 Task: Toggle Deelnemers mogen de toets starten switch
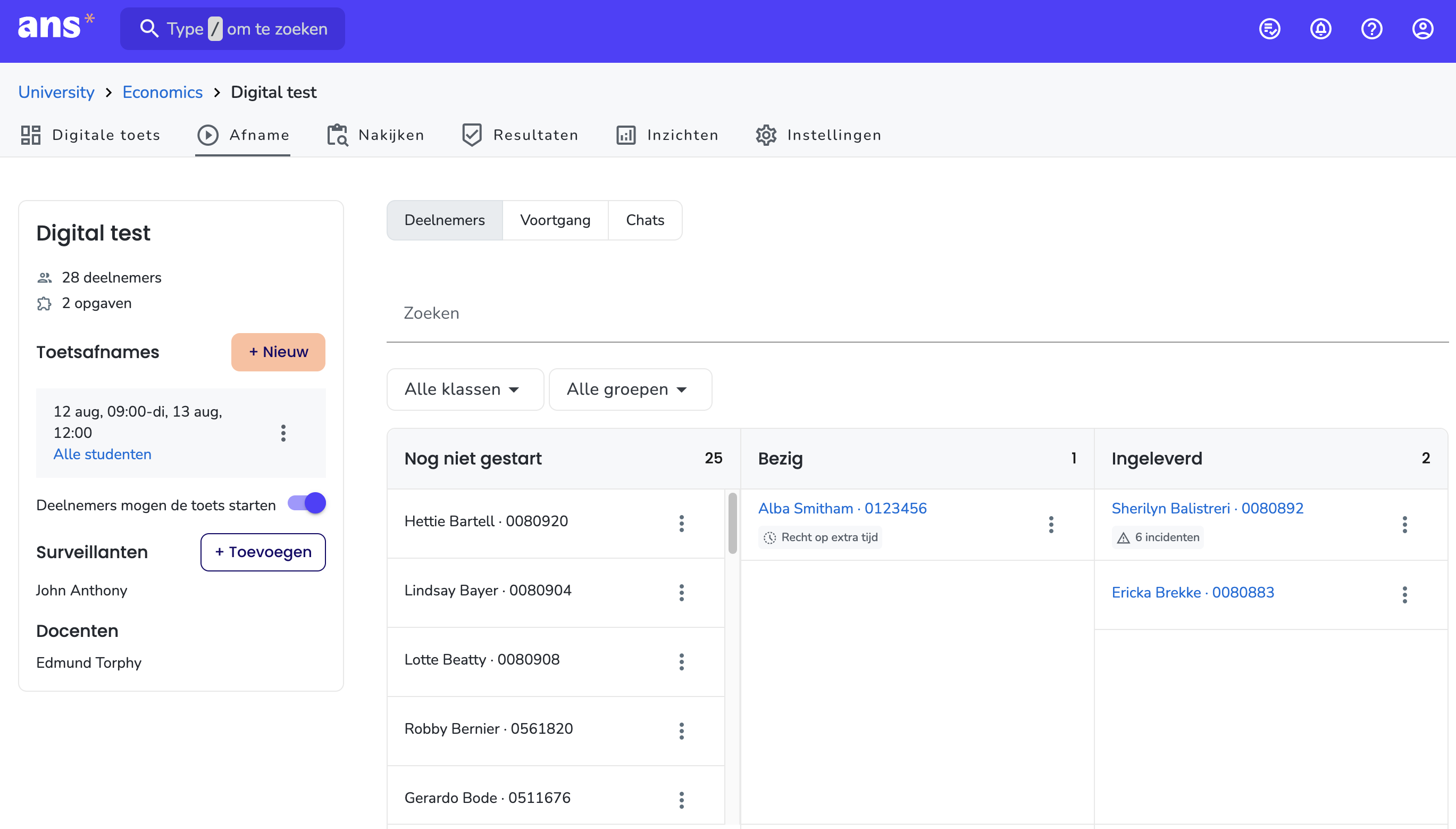307,503
